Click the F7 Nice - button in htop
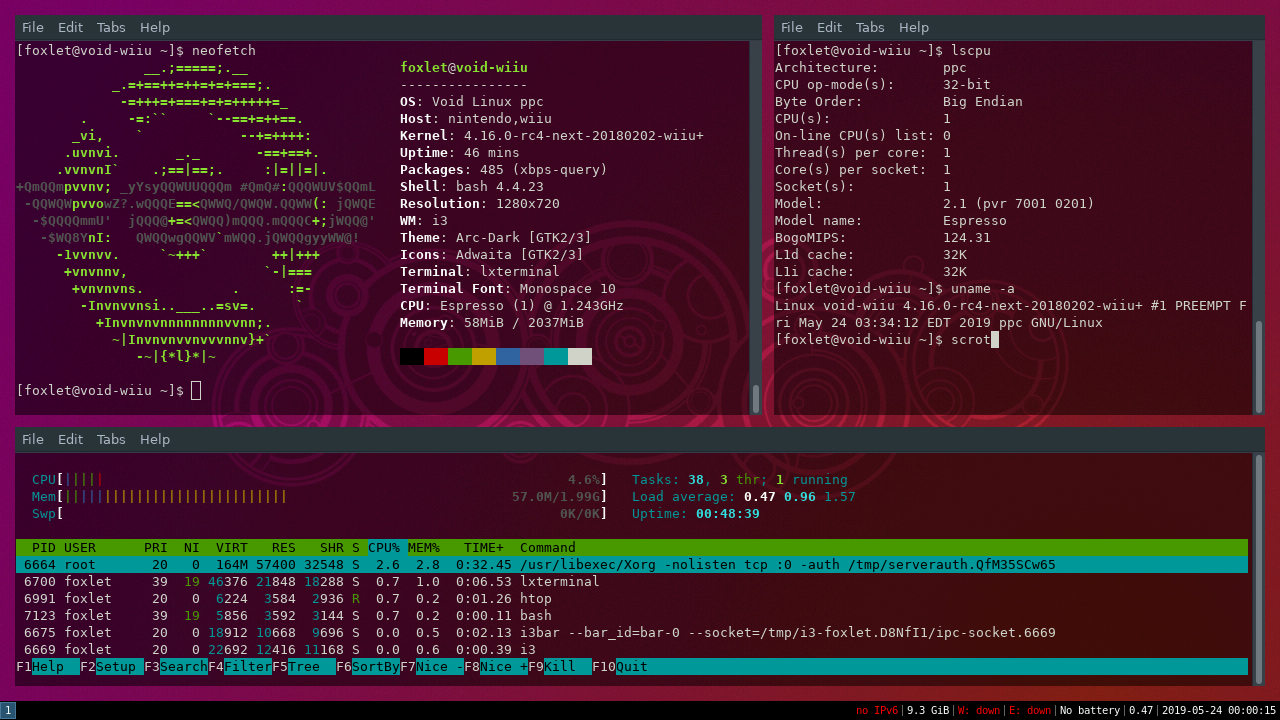Image resolution: width=1280 pixels, height=720 pixels. point(432,667)
